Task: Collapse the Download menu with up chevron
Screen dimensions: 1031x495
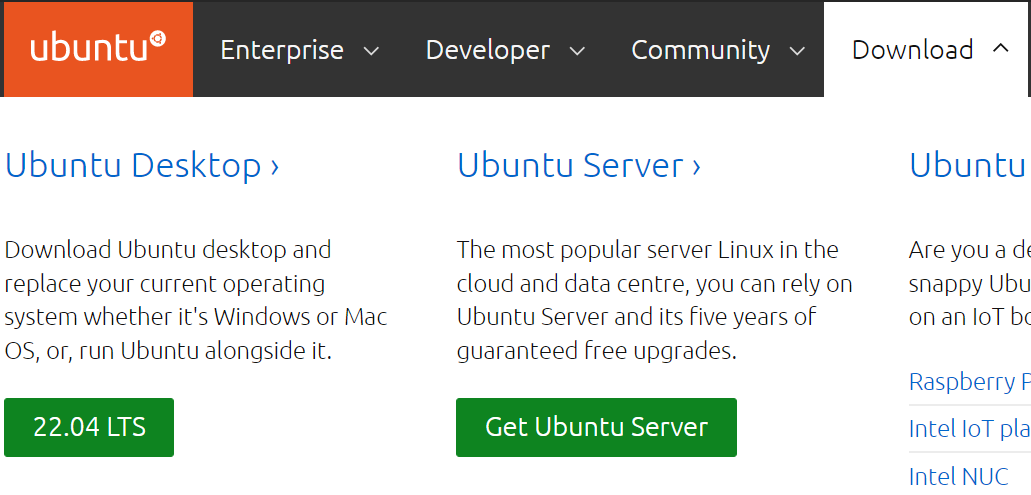Action: pos(1001,48)
